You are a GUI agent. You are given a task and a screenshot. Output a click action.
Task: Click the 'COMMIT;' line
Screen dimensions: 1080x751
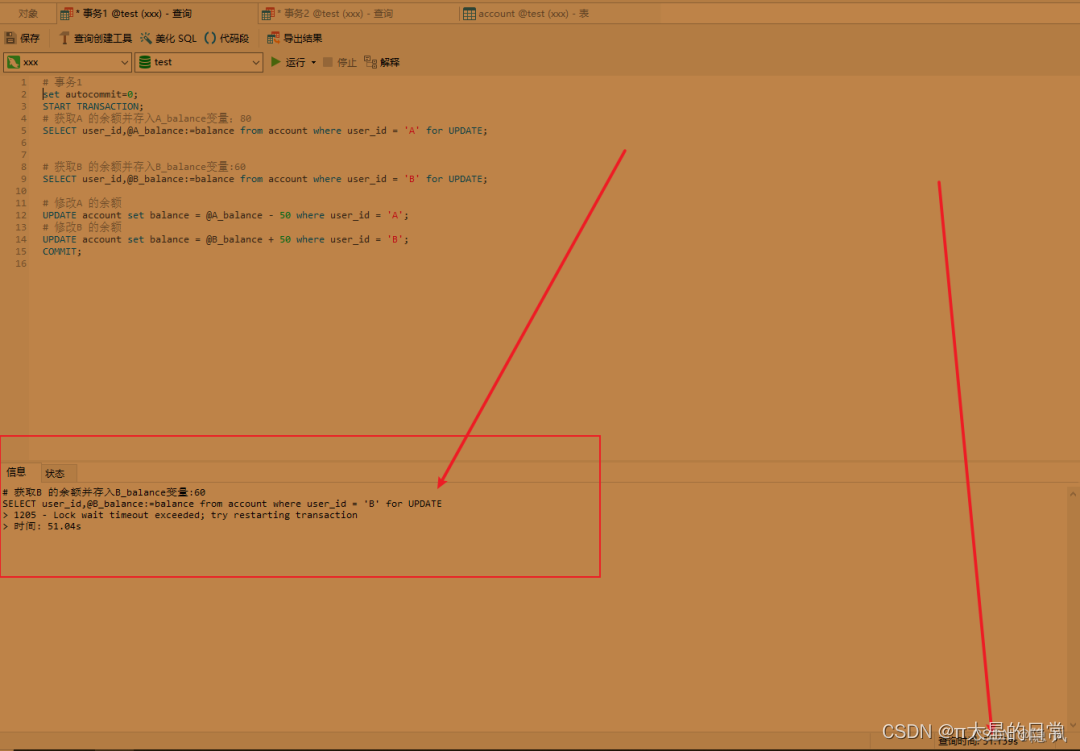[x=62, y=251]
